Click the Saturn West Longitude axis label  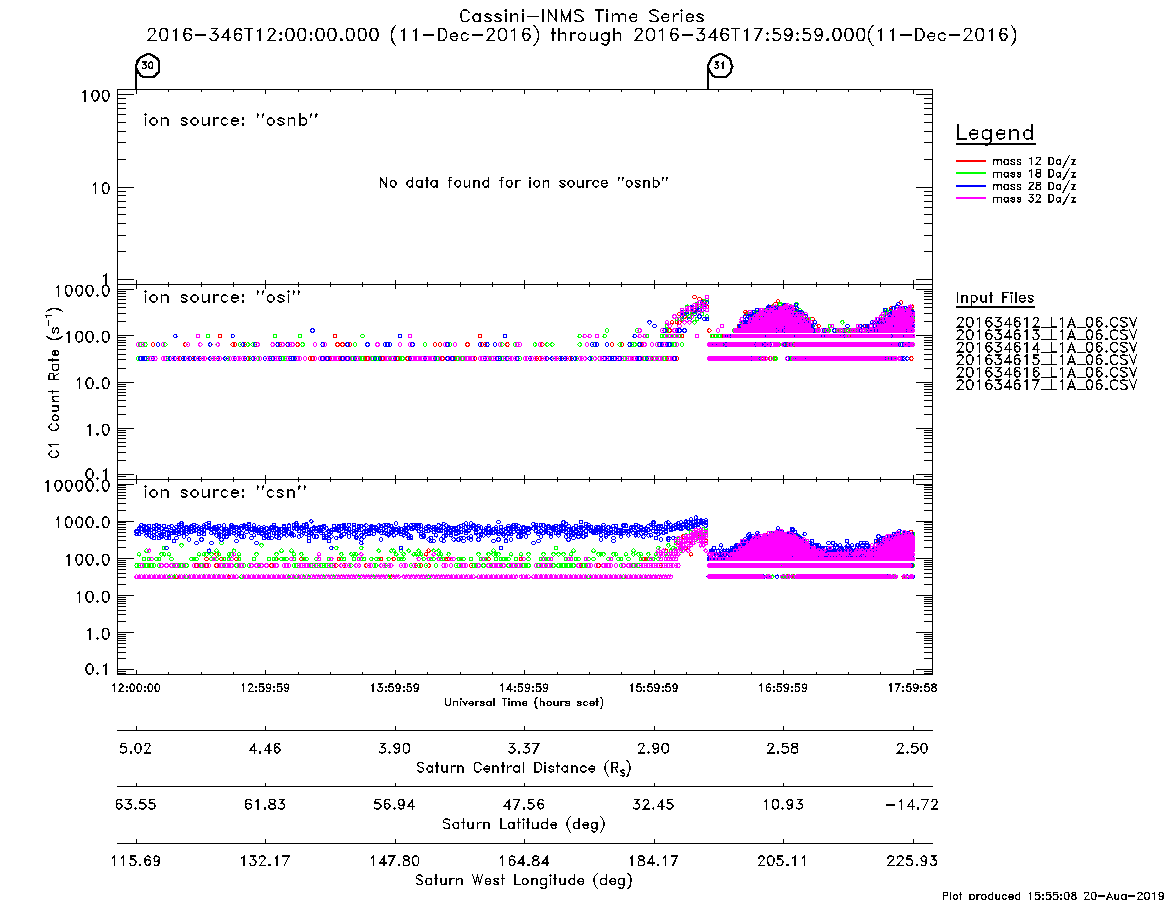pos(524,881)
